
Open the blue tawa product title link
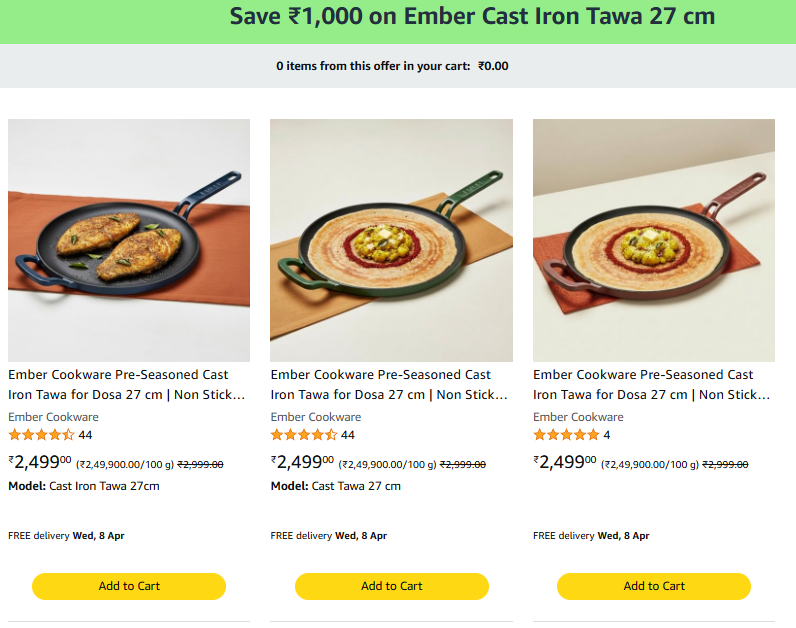[x=127, y=384]
